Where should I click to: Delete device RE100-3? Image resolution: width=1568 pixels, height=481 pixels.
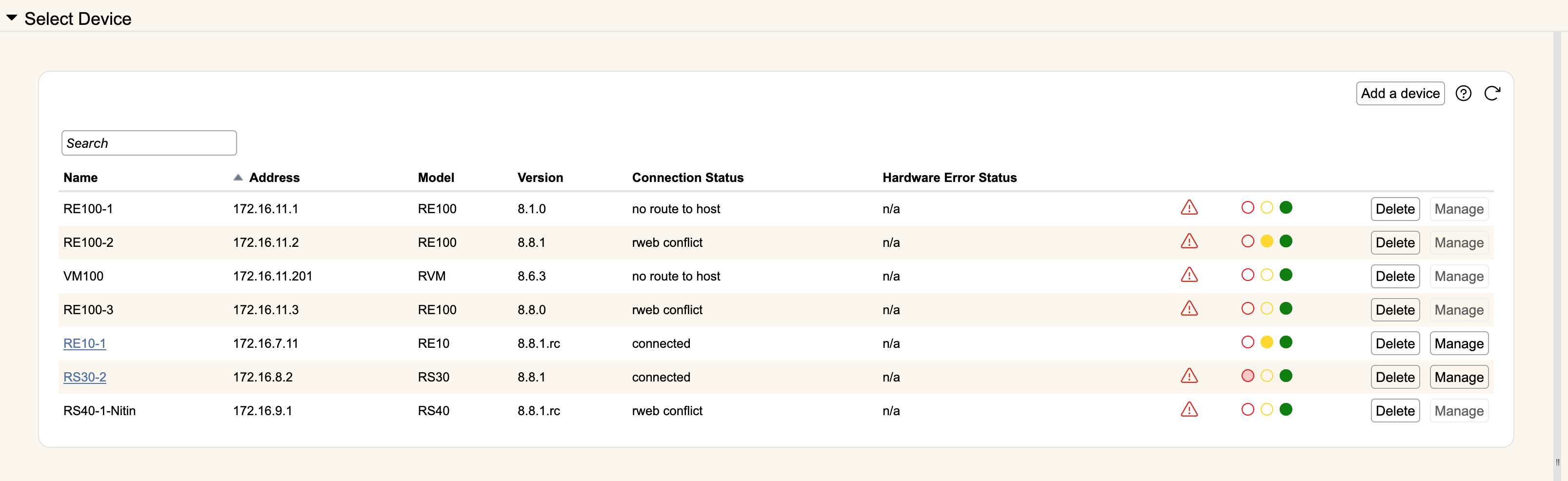pyautogui.click(x=1395, y=310)
